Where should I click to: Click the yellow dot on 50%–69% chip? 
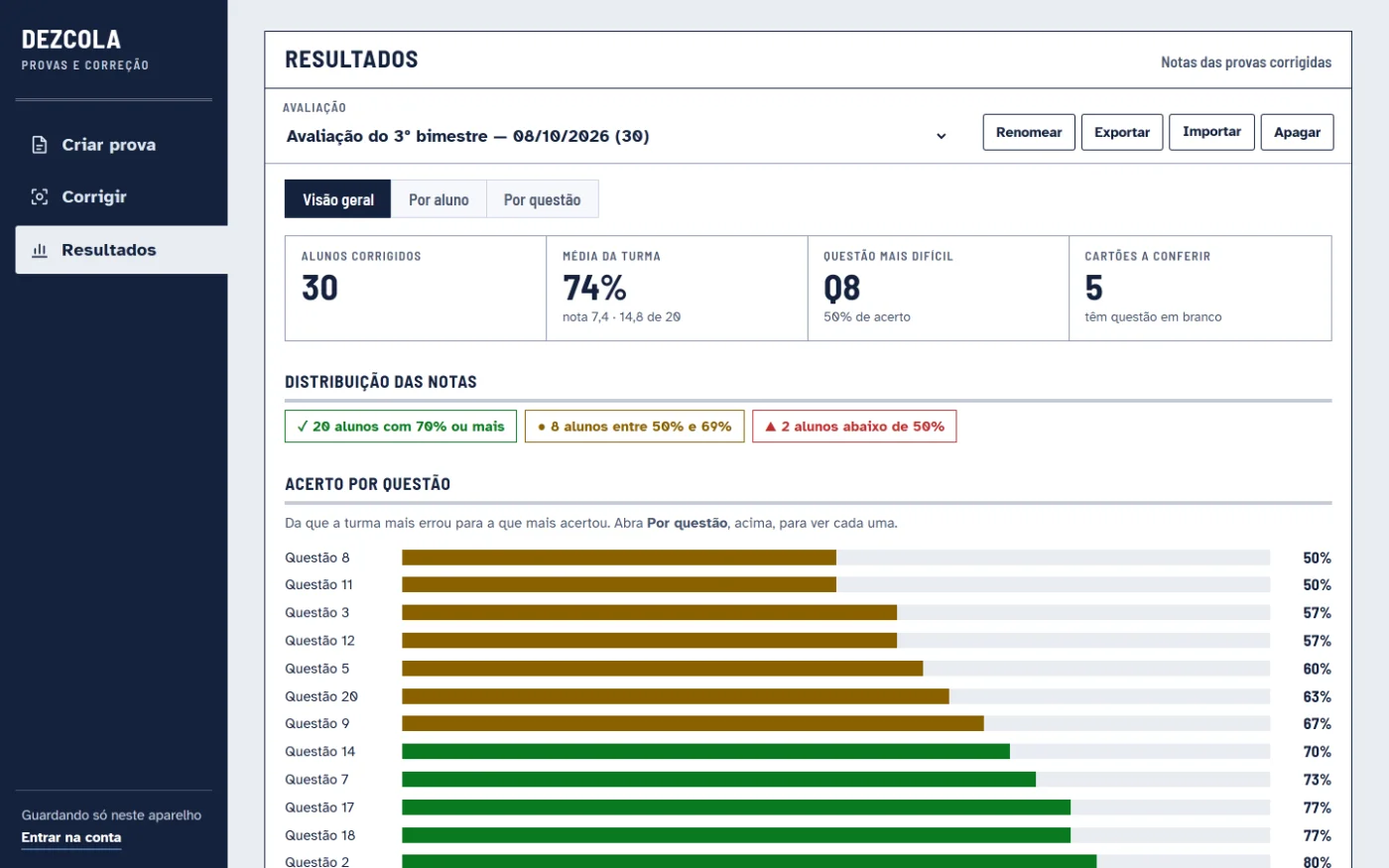click(x=542, y=427)
